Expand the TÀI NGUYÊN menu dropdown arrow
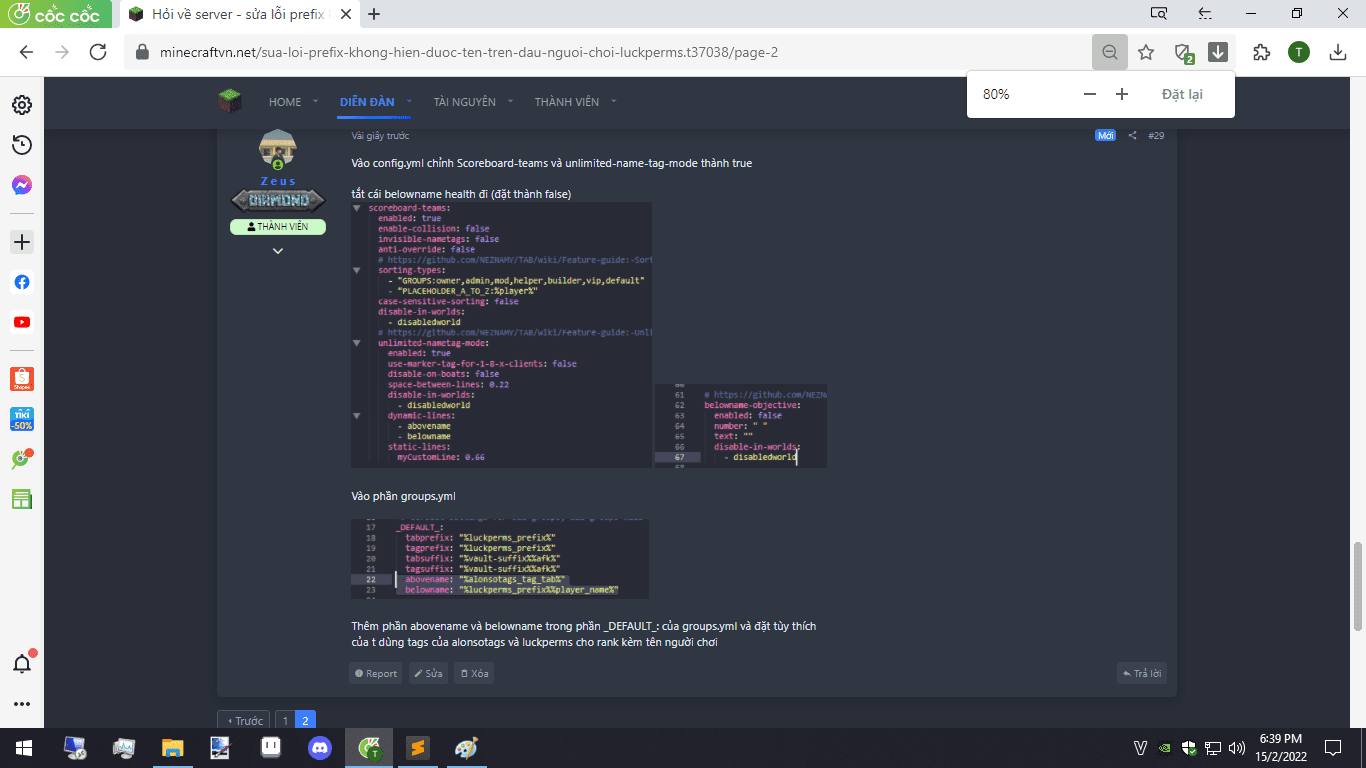This screenshot has width=1366, height=768. [x=509, y=102]
